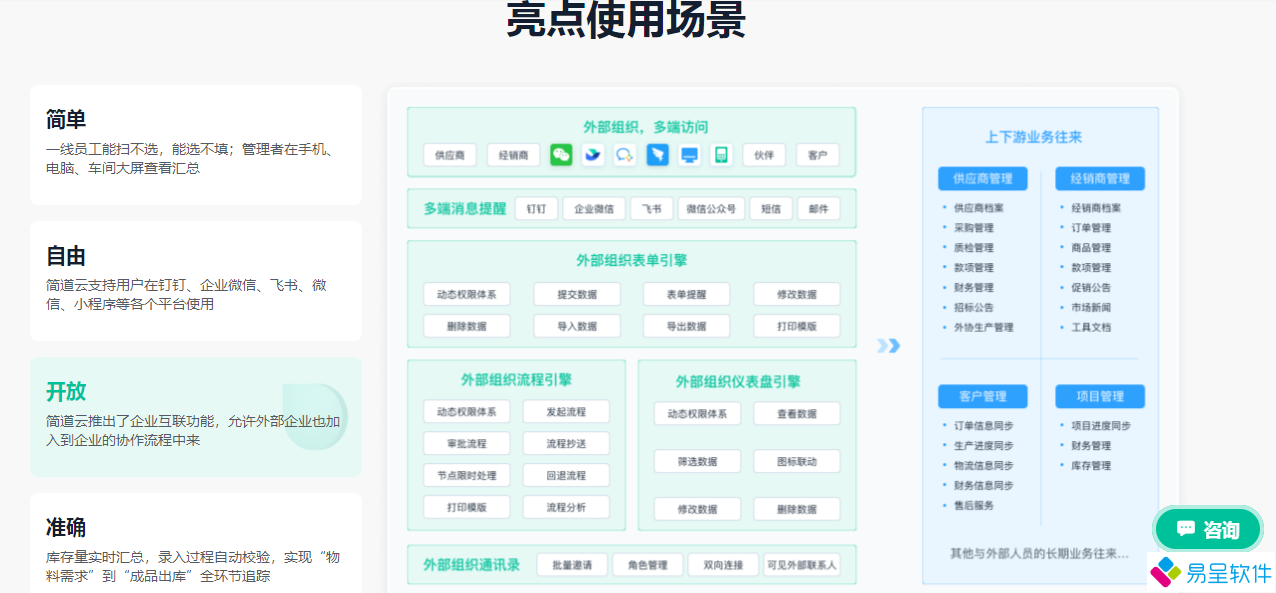Click 市场新闻 list item
The width and height of the screenshot is (1276, 593).
[1091, 307]
